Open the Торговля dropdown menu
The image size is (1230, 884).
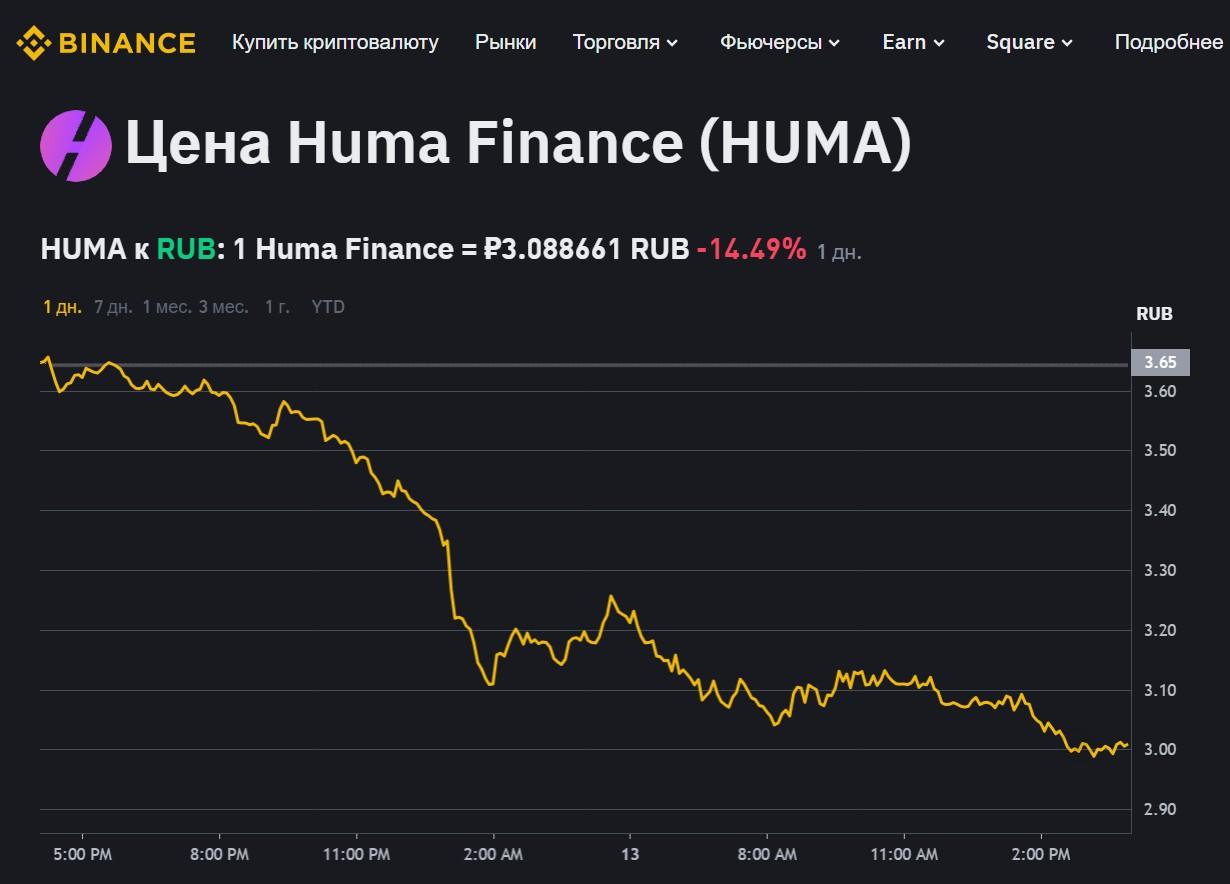pos(625,42)
